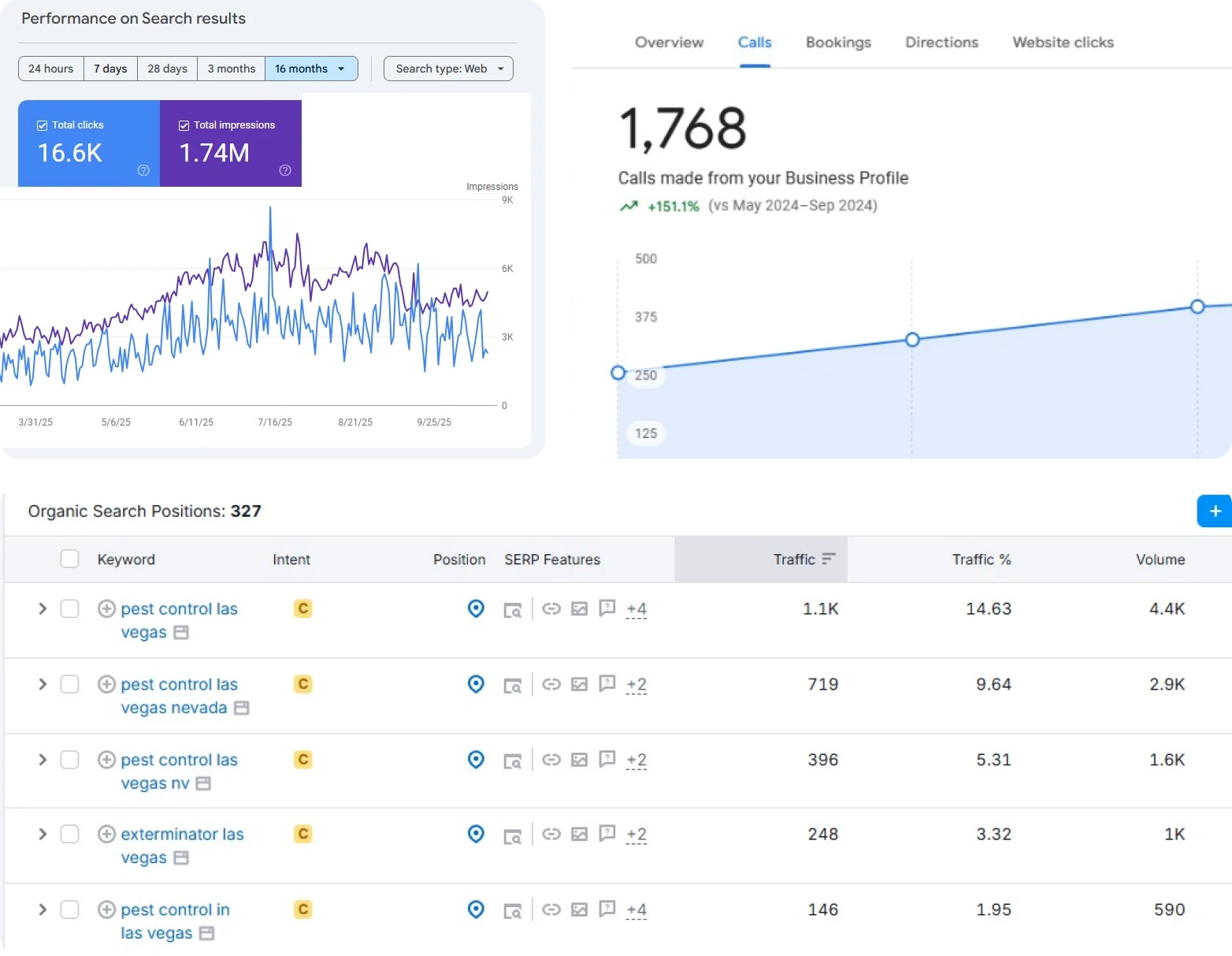Open the 16 months date range dropdown
The height and width of the screenshot is (956, 1232).
(x=311, y=69)
